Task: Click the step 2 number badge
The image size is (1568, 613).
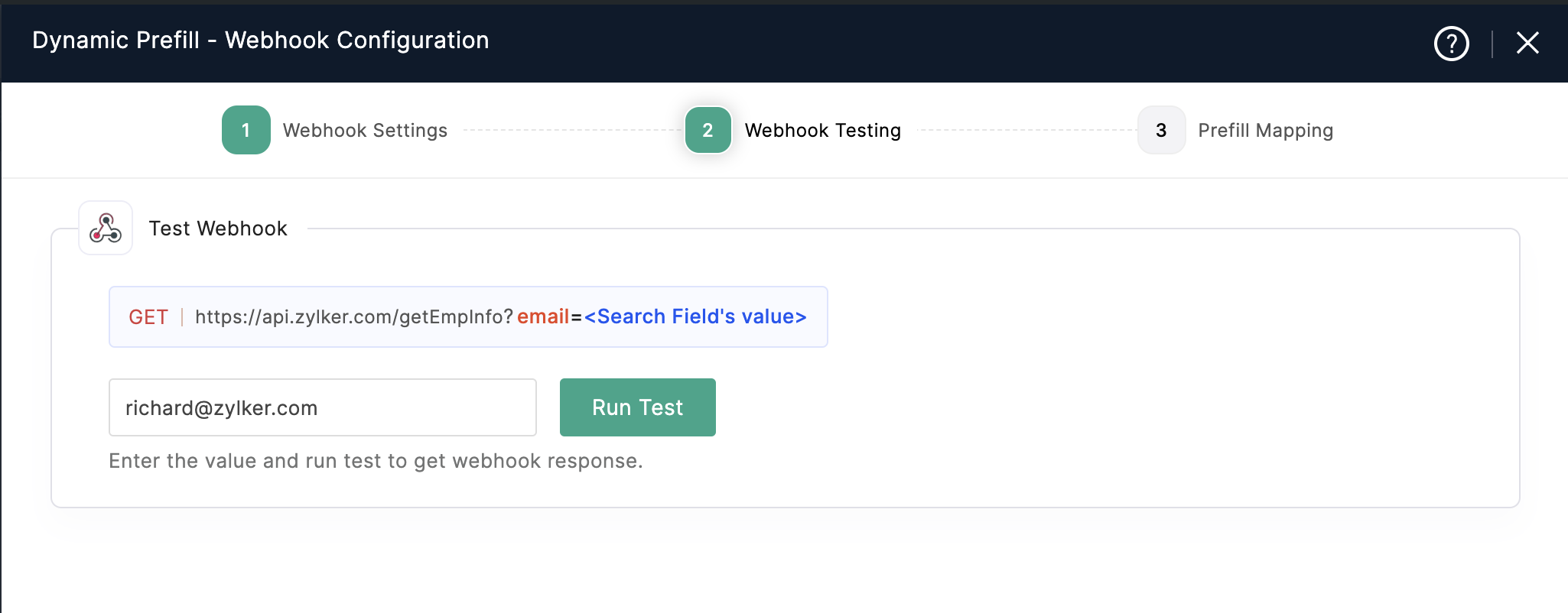Action: coord(708,130)
